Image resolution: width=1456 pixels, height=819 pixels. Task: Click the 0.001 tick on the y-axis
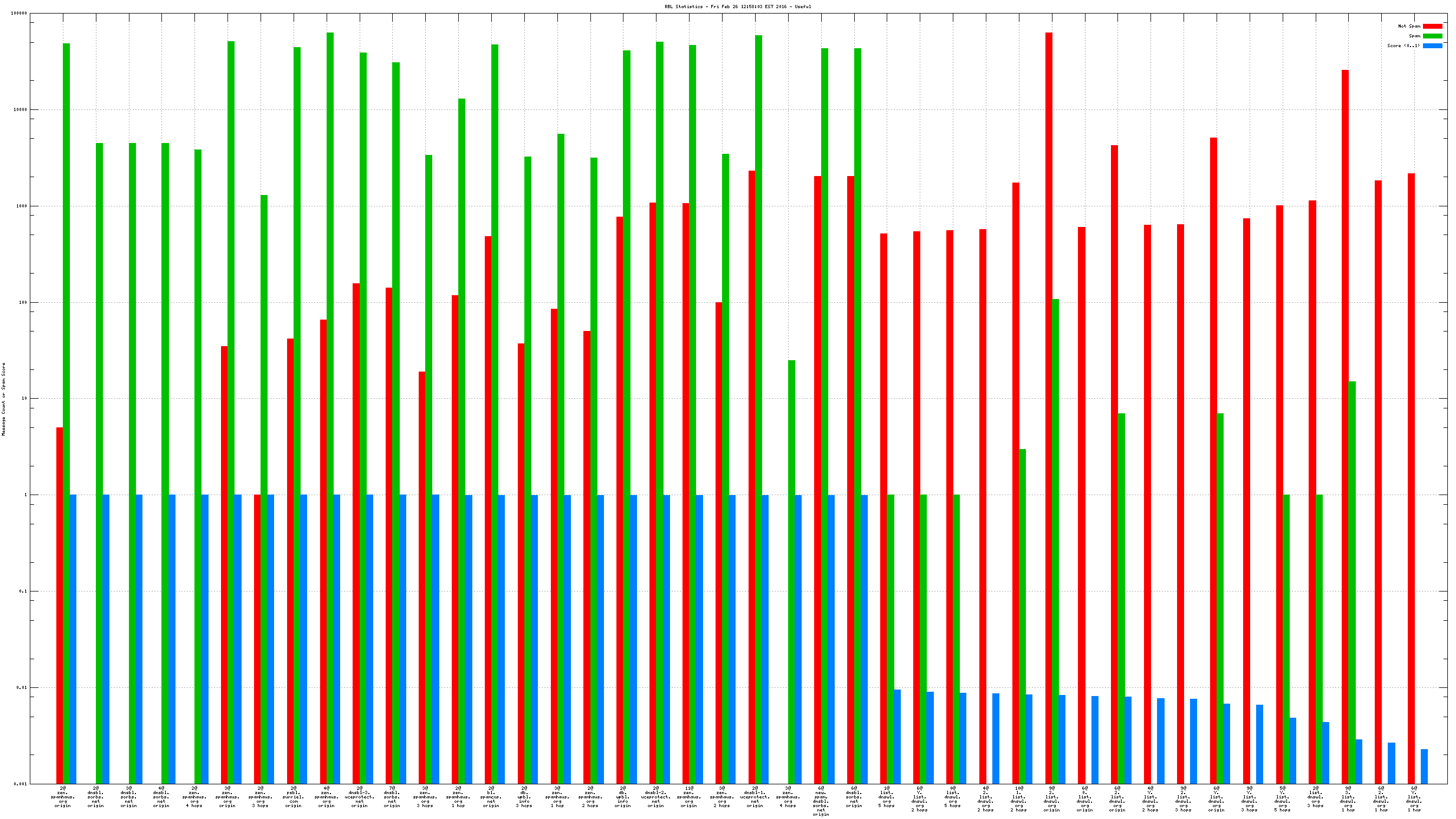21,784
